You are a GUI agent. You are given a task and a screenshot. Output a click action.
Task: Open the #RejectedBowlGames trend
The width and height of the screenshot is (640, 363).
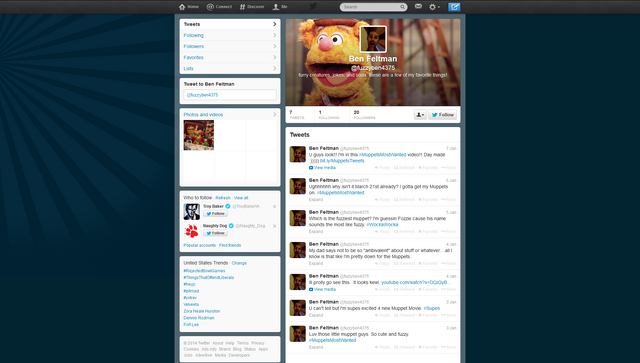[204, 271]
